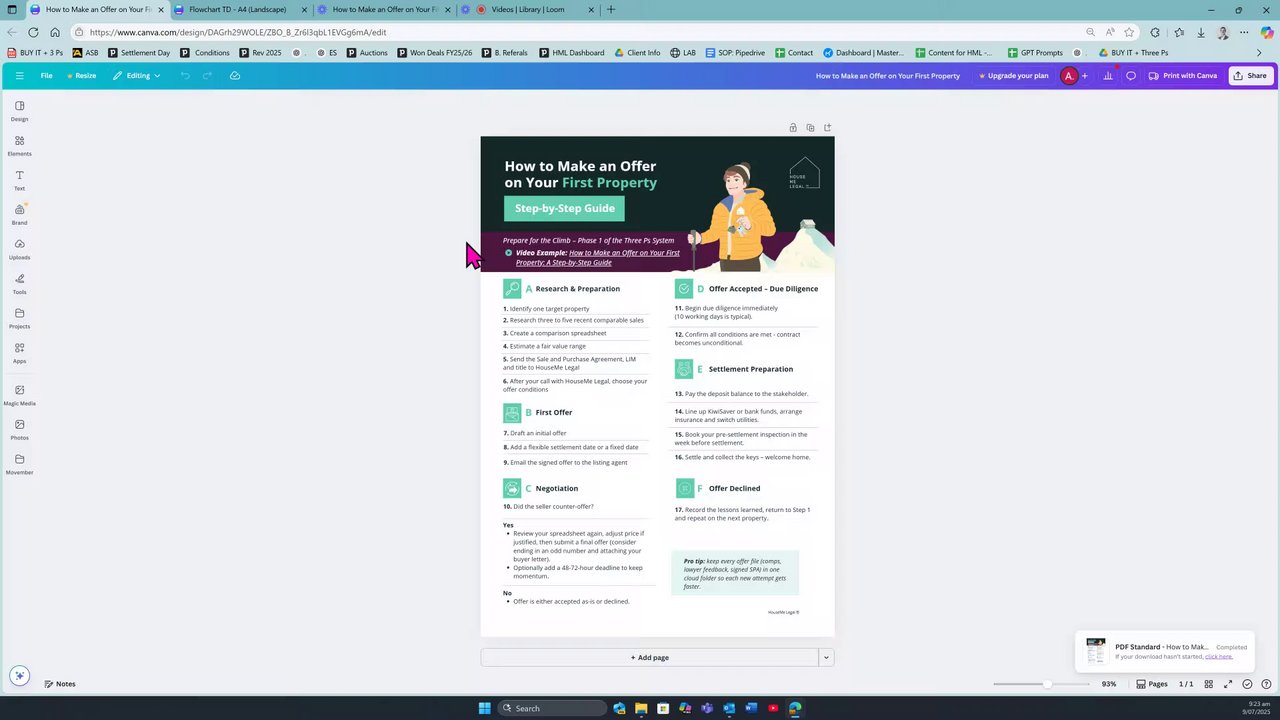Open the Apps panel
This screenshot has width=1280, height=720.
coord(19,353)
